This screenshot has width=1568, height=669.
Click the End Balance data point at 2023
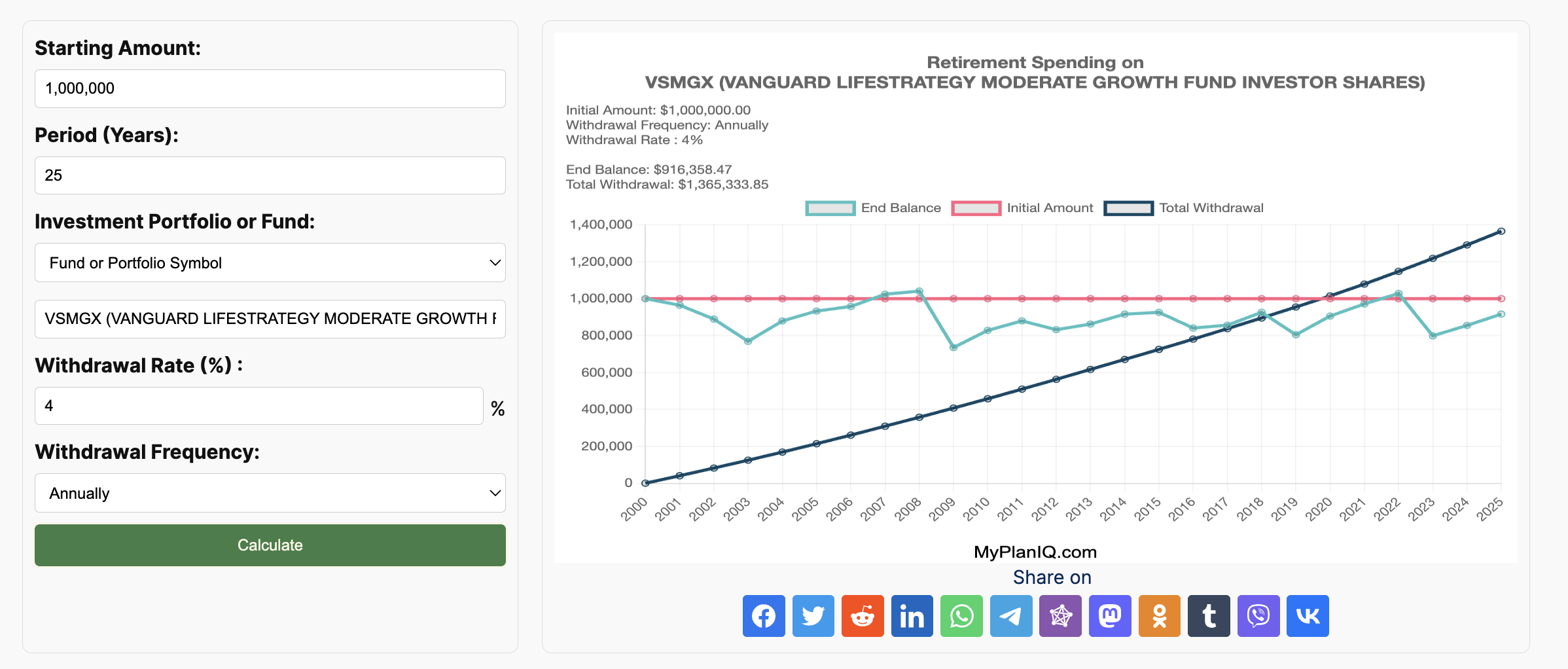click(1433, 336)
